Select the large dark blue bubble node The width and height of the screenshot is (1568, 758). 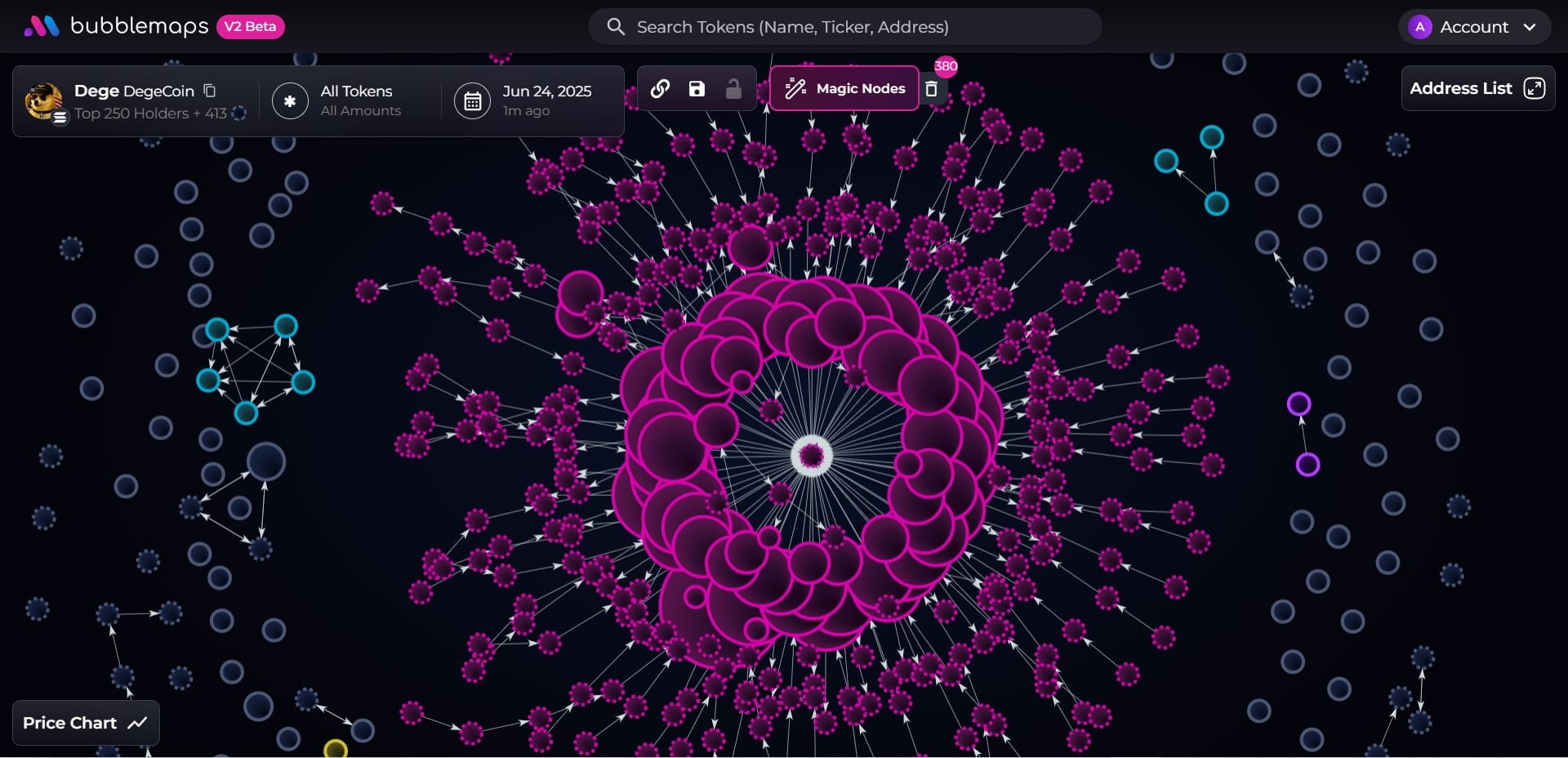(x=266, y=461)
